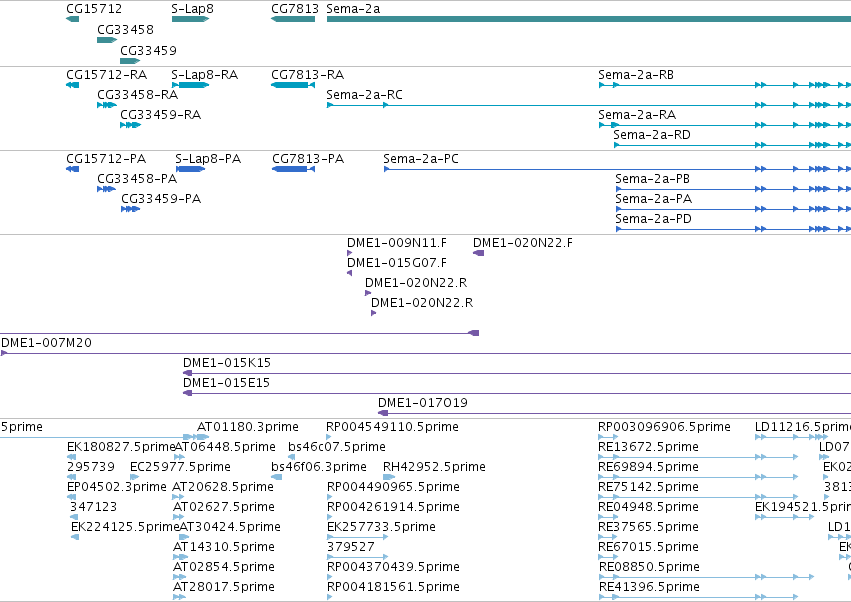Click the CG33458 gene label
Screen dimensions: 851x602
point(125,29)
